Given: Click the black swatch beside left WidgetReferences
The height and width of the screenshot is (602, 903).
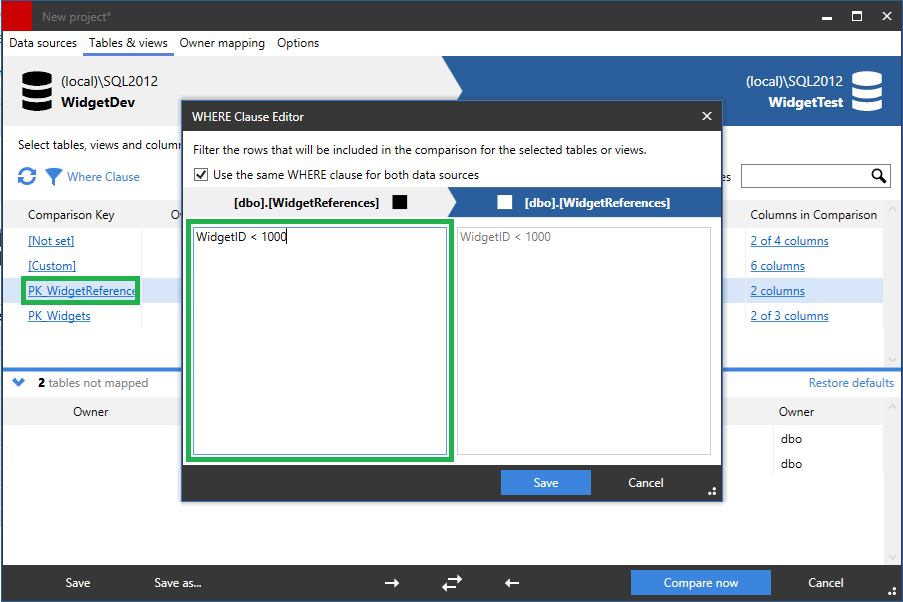Looking at the screenshot, I should pyautogui.click(x=400, y=202).
